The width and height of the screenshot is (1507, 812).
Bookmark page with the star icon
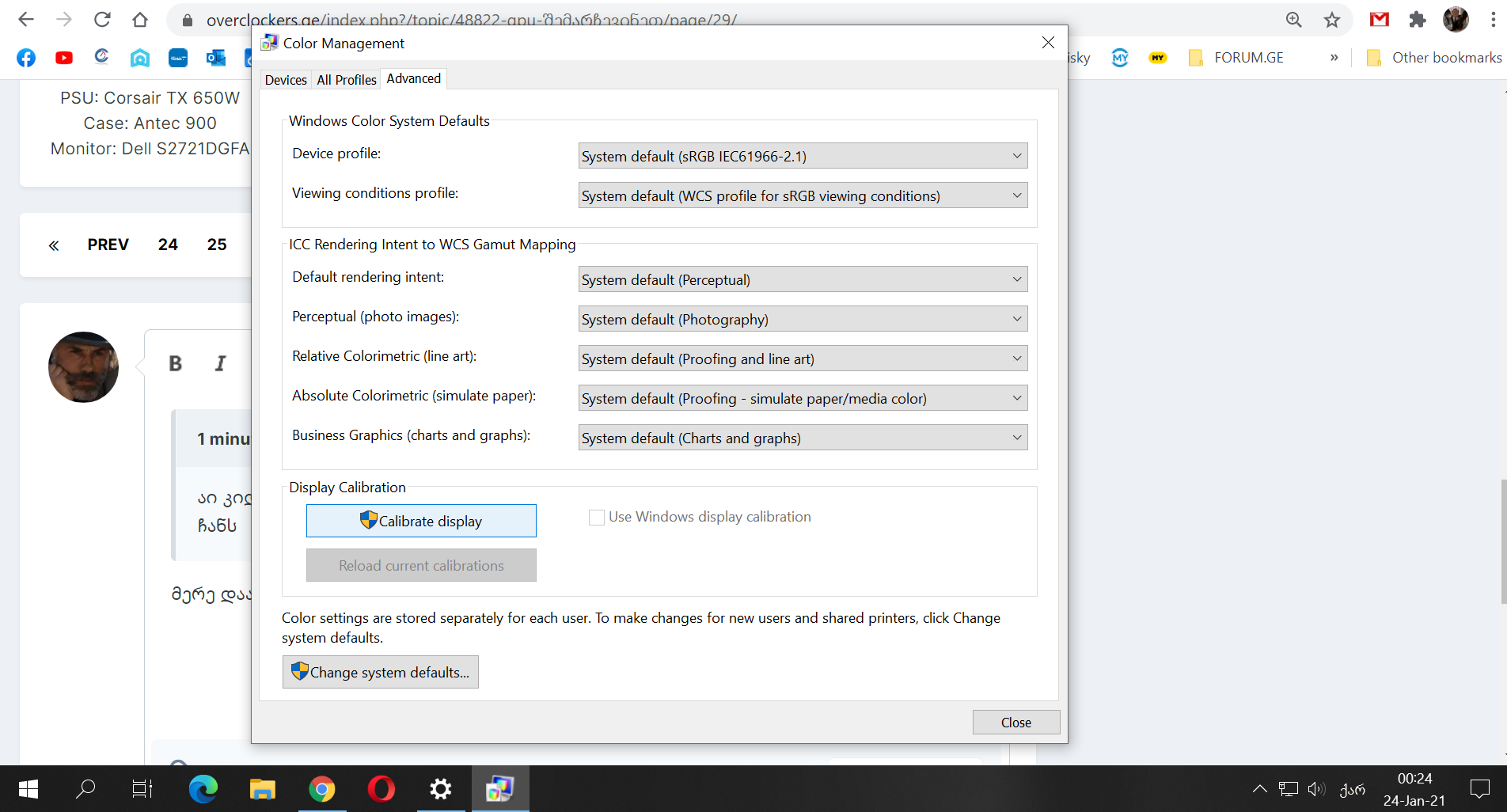click(1332, 20)
